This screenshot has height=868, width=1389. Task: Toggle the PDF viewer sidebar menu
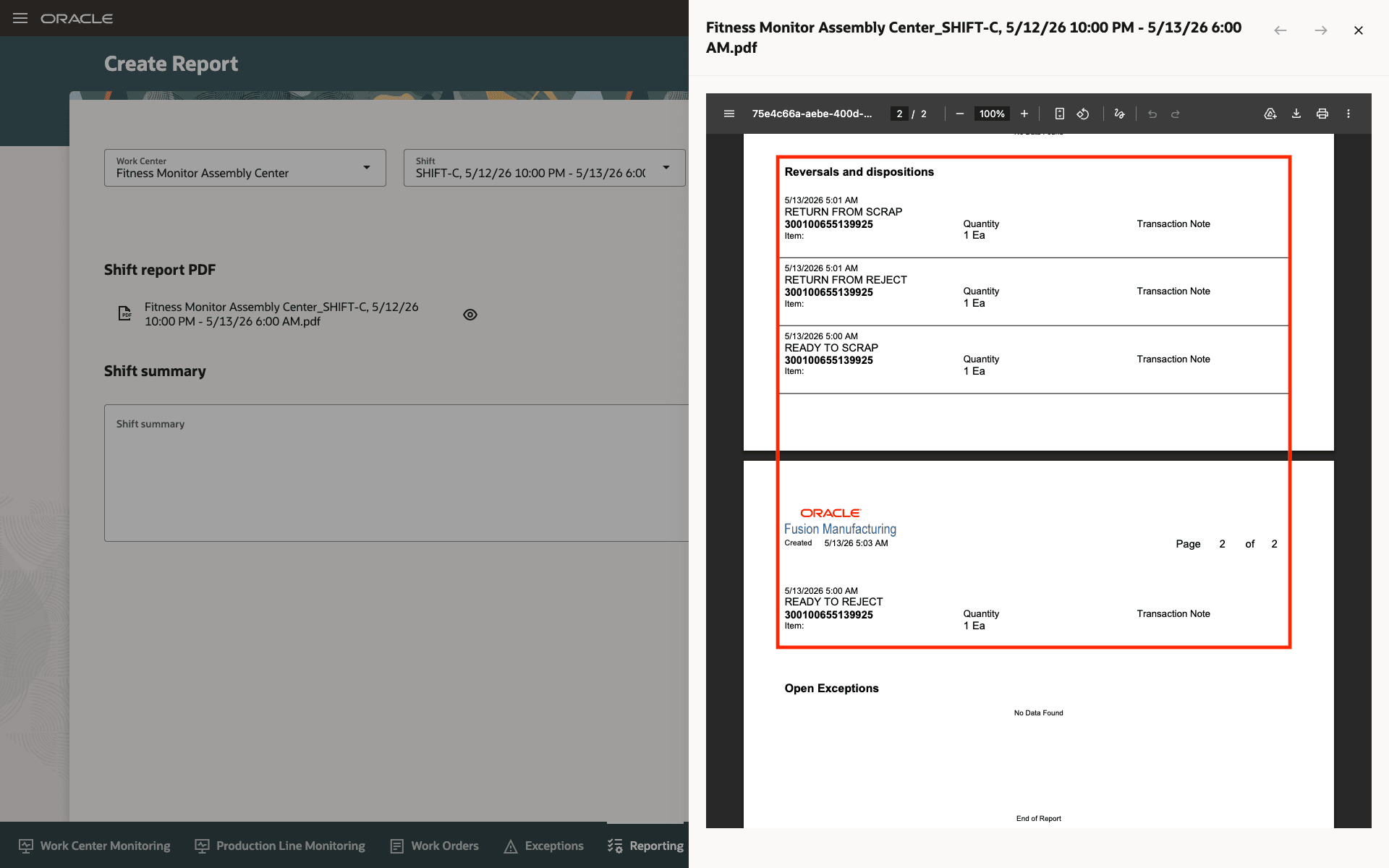pyautogui.click(x=729, y=114)
